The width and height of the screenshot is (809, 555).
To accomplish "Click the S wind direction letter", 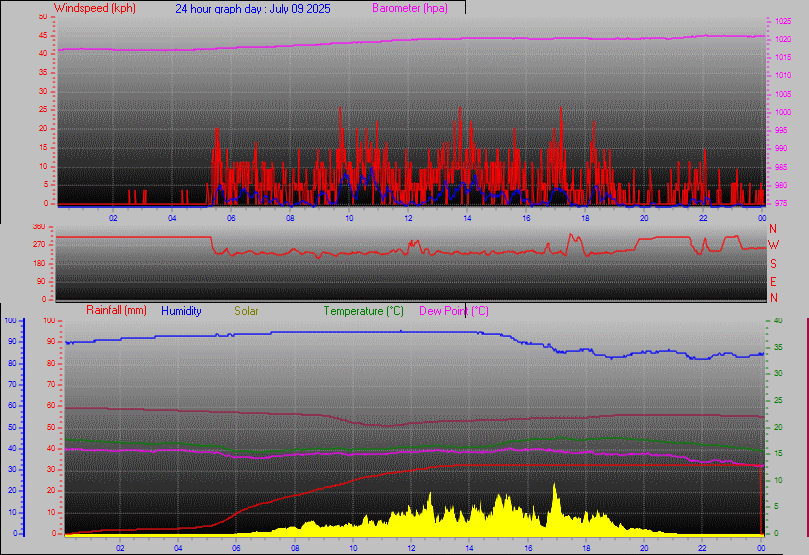I will click(x=773, y=264).
